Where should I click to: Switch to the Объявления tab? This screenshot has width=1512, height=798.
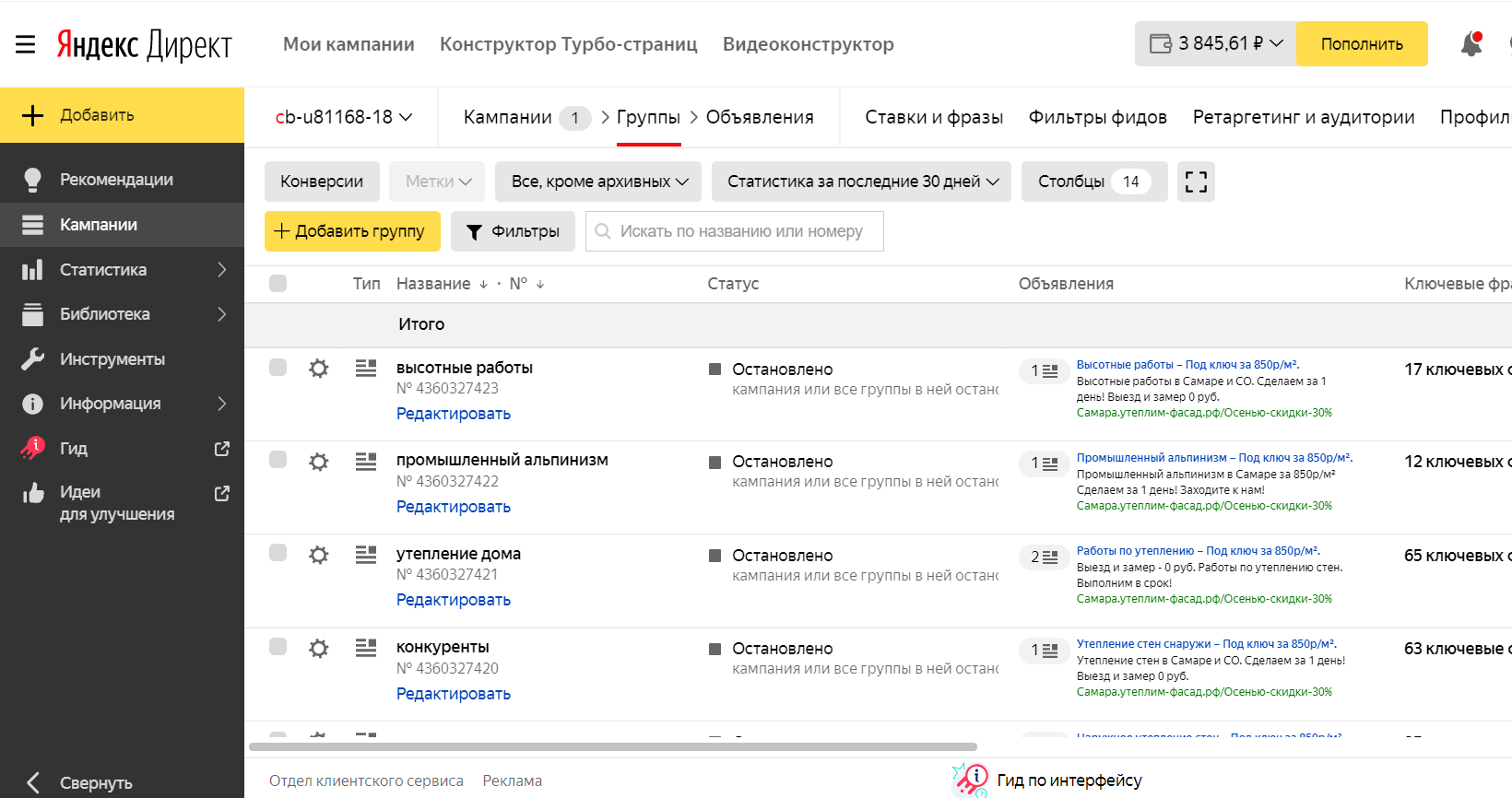click(x=760, y=117)
